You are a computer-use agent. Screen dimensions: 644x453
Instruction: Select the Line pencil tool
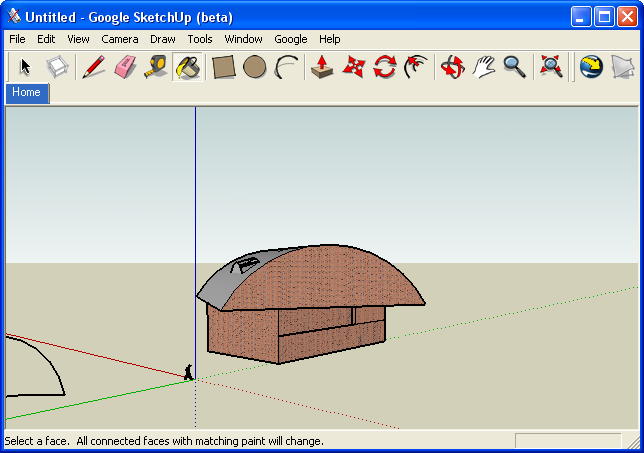[93, 67]
